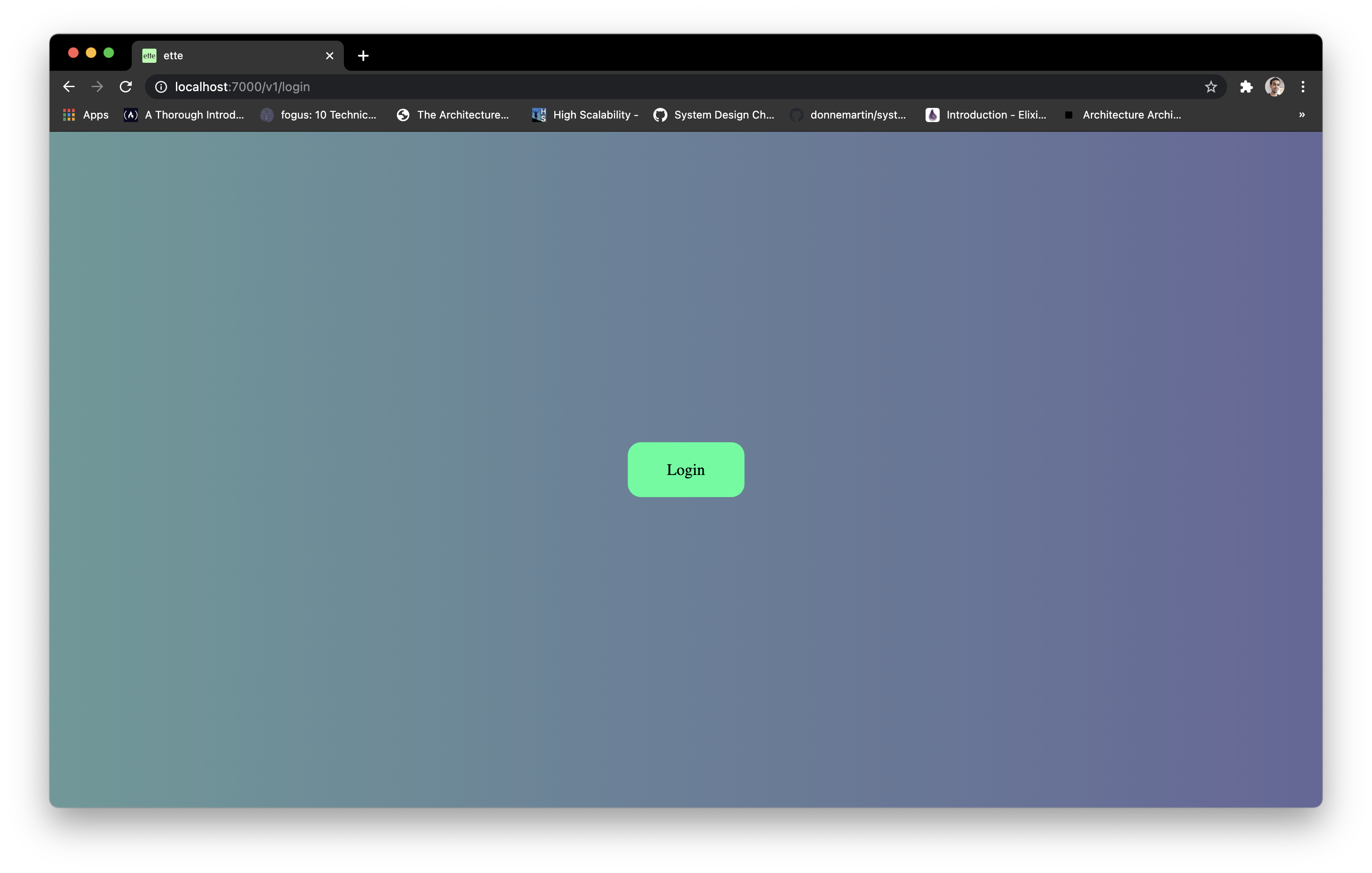Open the System Design Ch... bookmark
This screenshot has height=873, width=1372.
coord(714,115)
